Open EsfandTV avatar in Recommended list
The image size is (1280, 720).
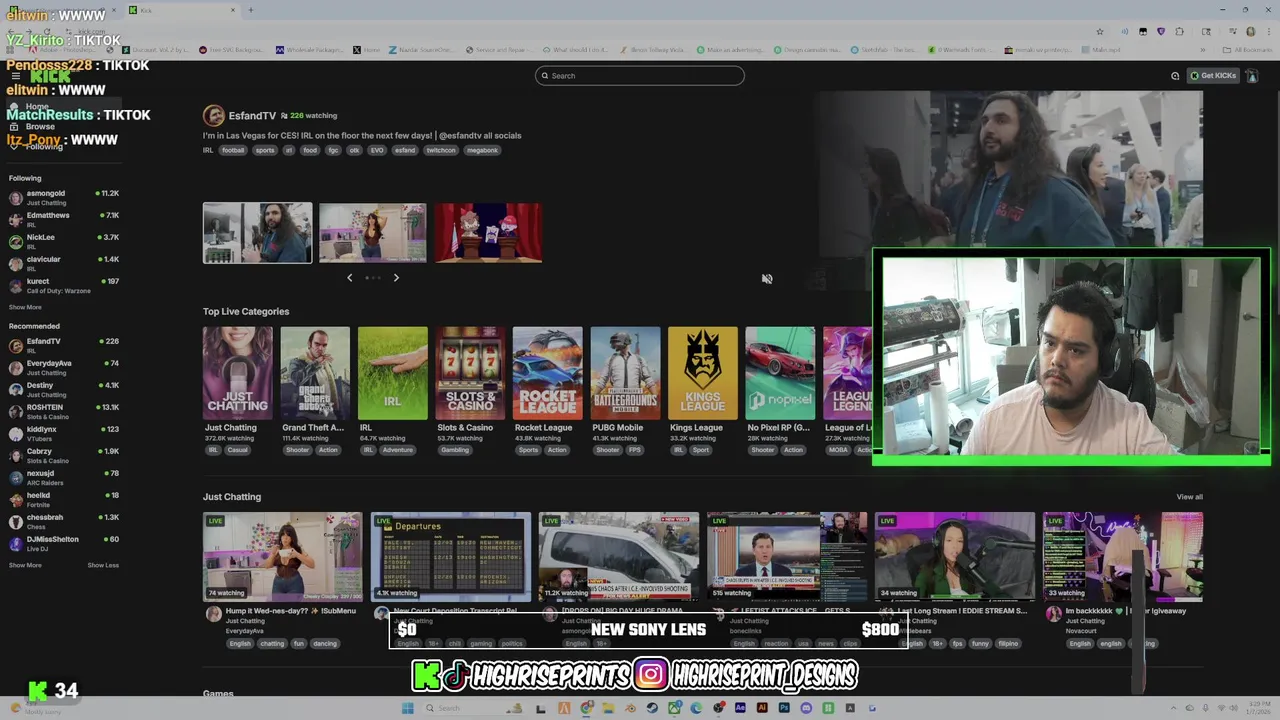(x=16, y=346)
